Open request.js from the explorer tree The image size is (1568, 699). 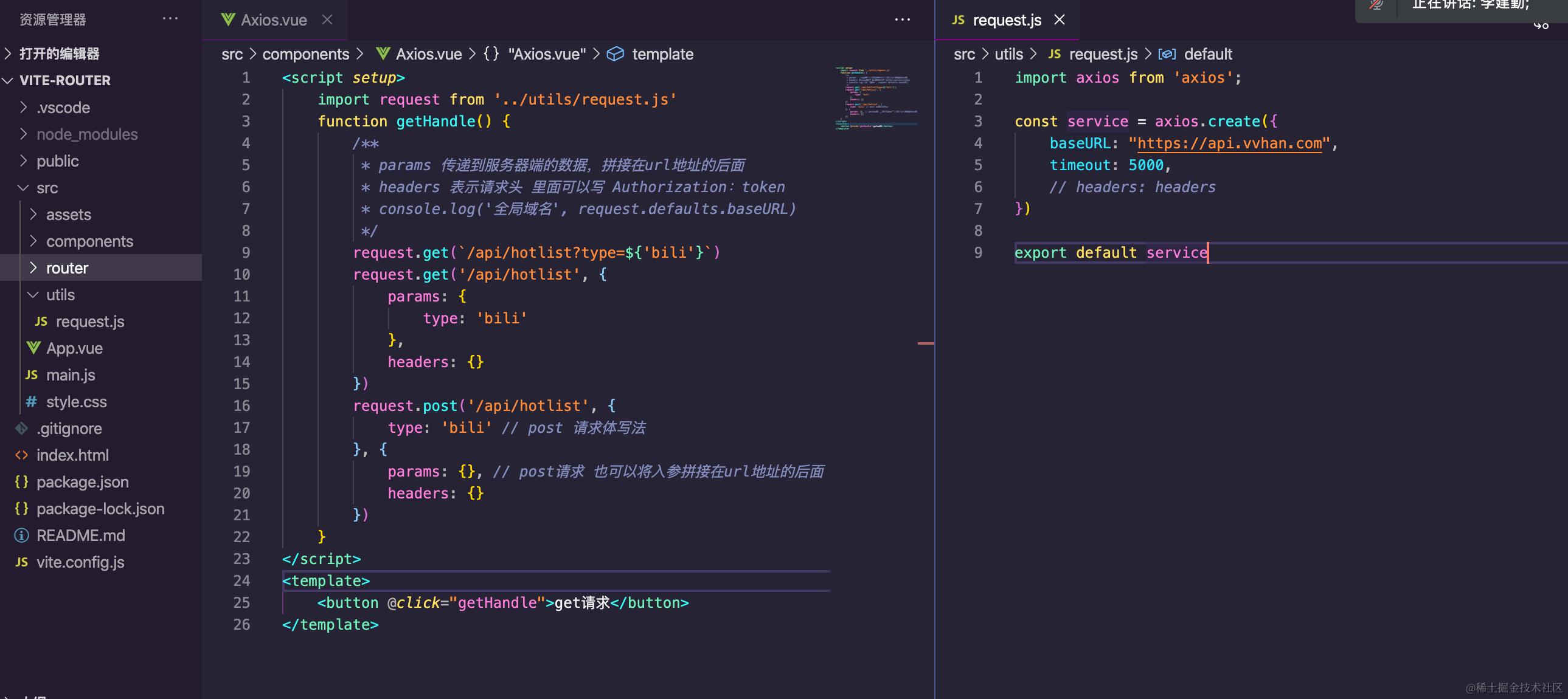point(90,321)
